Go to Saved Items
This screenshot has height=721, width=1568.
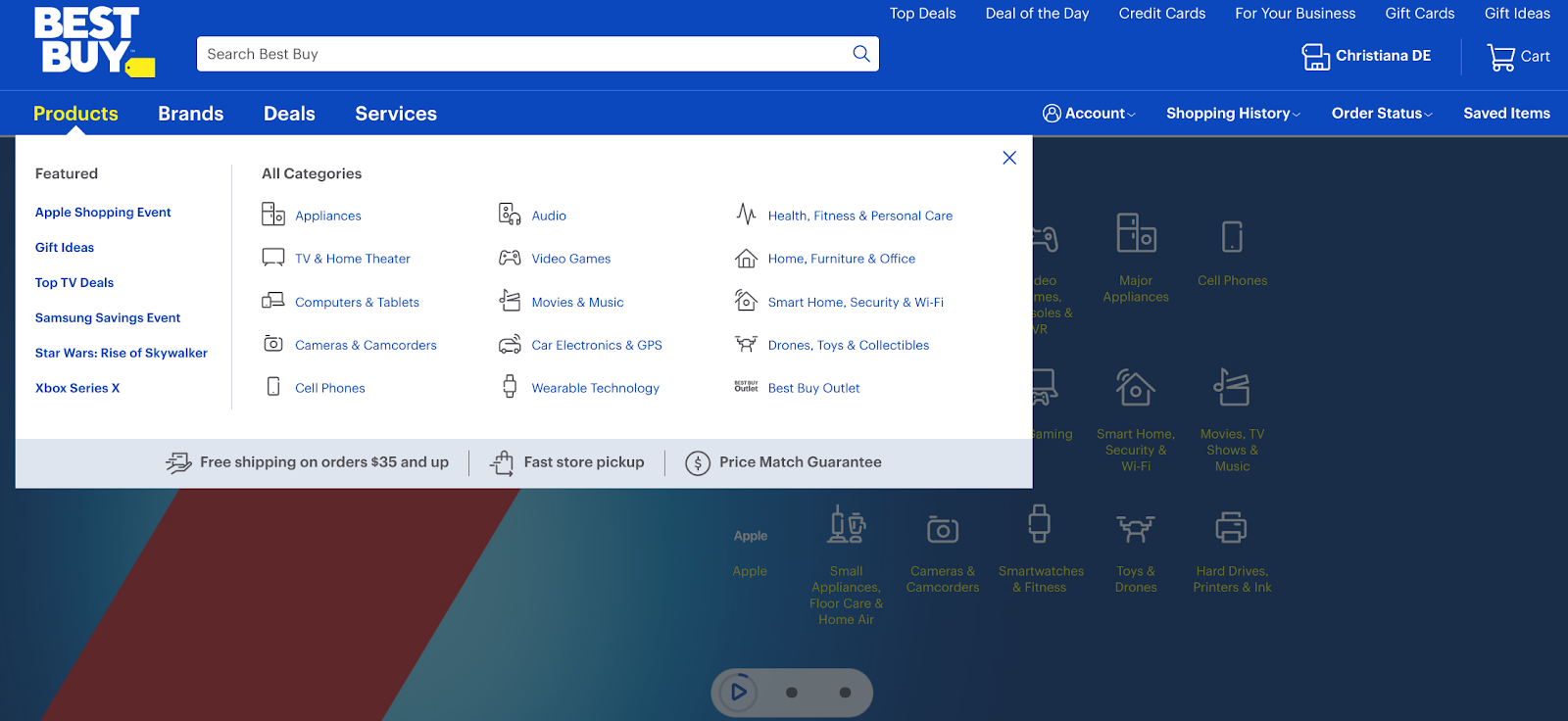1506,114
